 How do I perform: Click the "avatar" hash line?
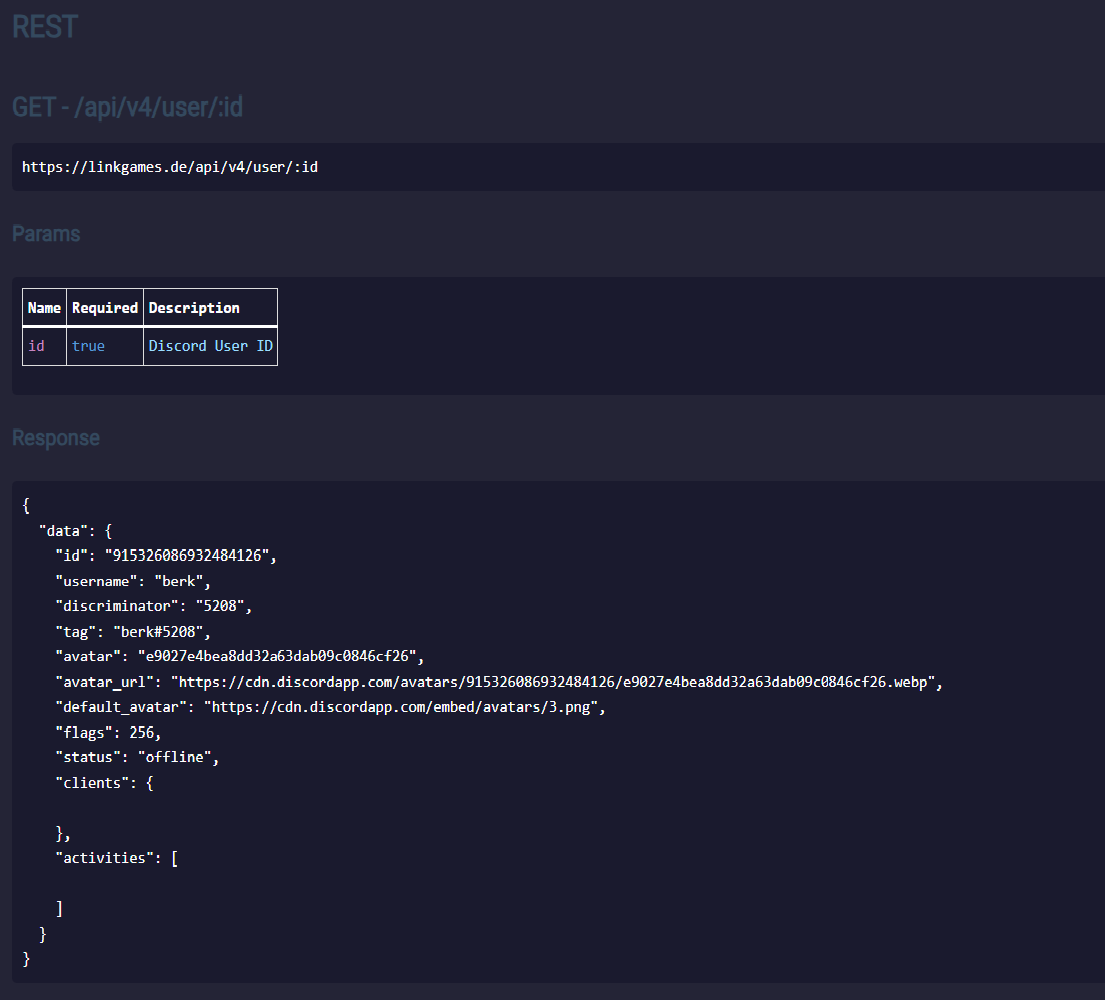coord(240,657)
